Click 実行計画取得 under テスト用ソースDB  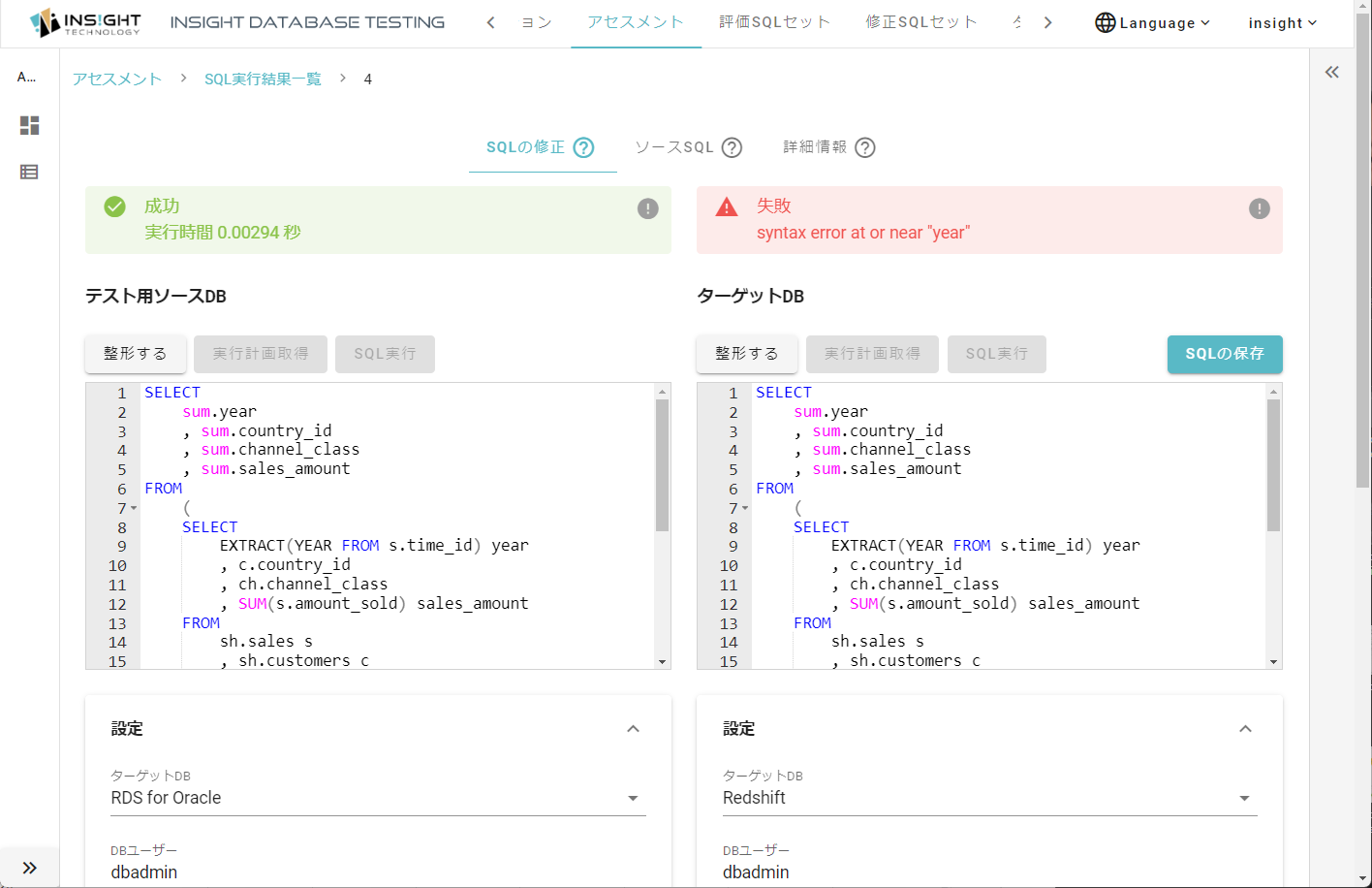pos(261,354)
